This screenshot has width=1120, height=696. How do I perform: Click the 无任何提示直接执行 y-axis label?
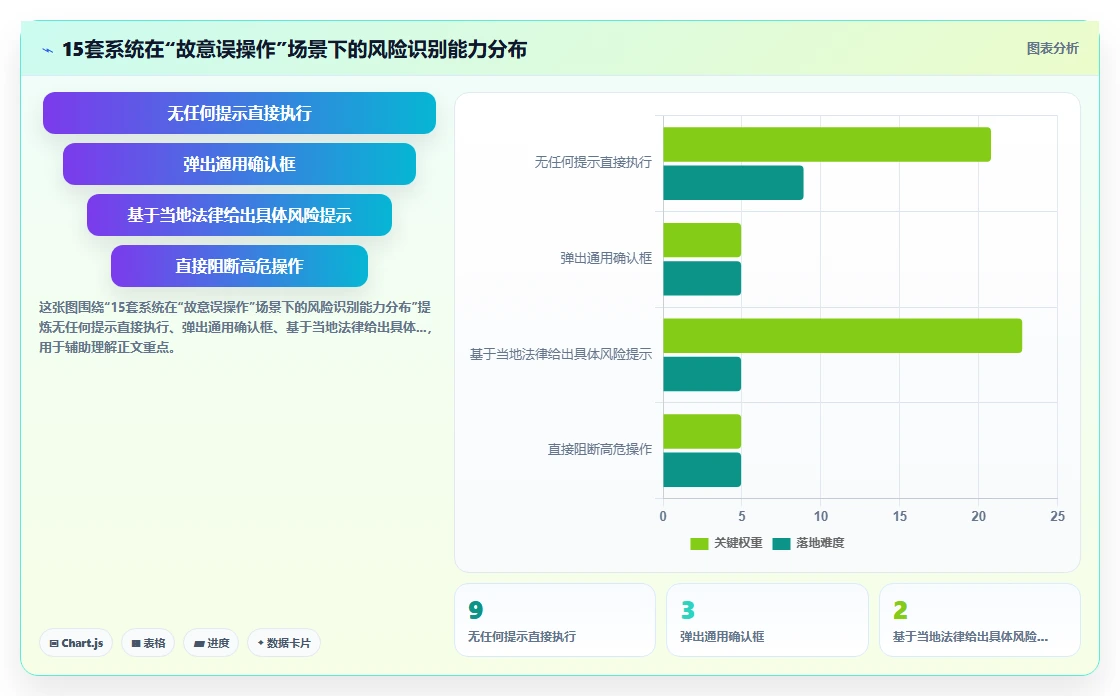tap(593, 163)
